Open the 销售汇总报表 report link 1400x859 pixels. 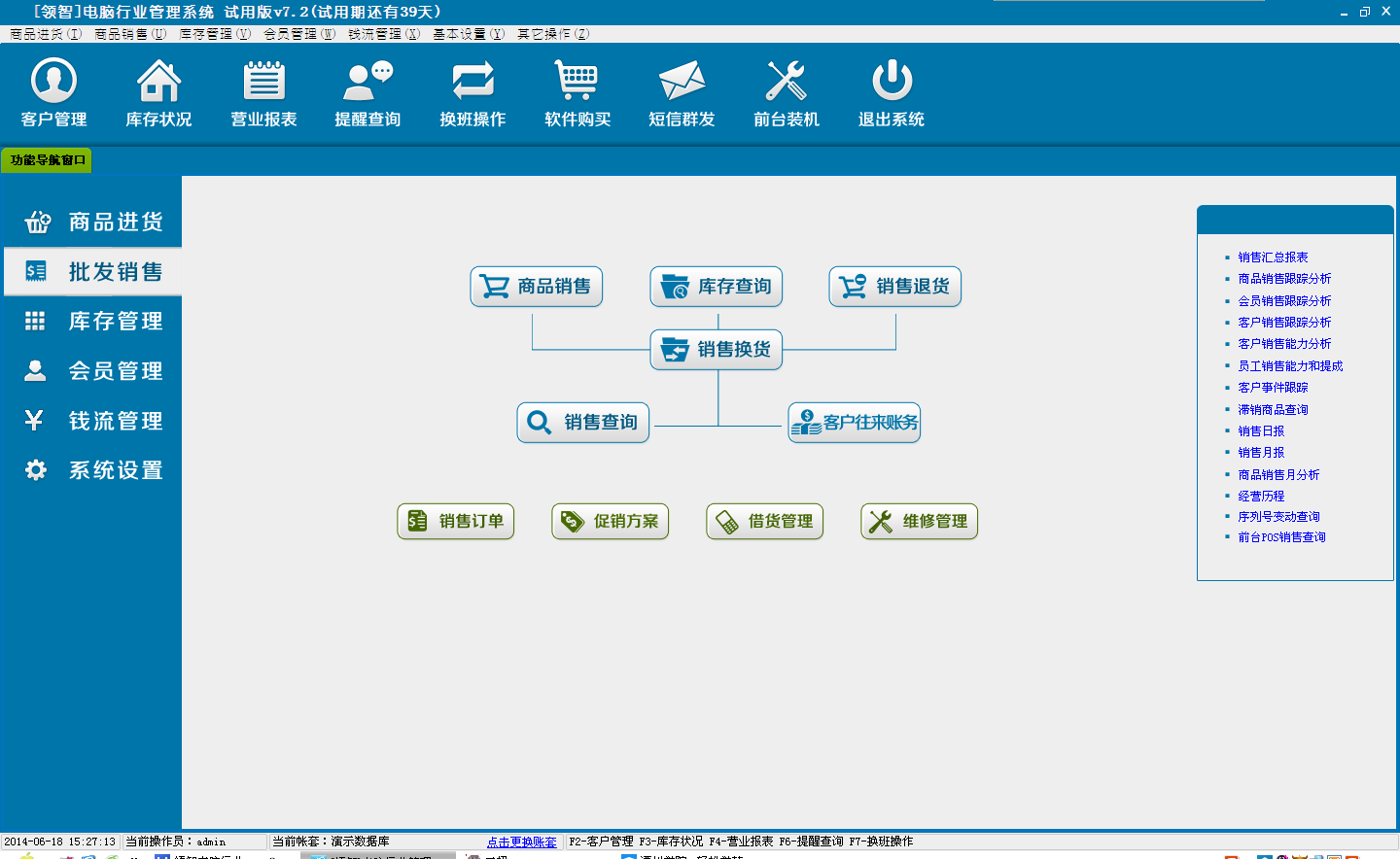click(x=1273, y=258)
